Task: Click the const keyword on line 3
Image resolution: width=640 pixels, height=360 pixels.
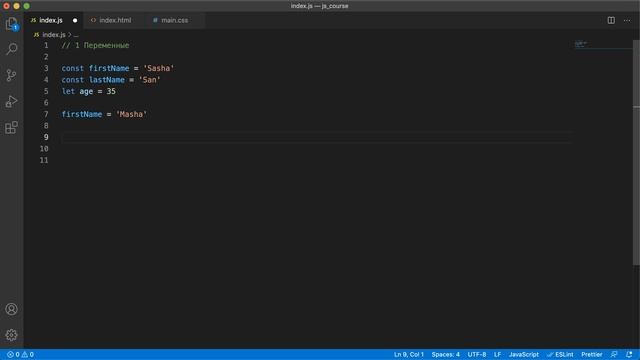Action: coord(73,69)
